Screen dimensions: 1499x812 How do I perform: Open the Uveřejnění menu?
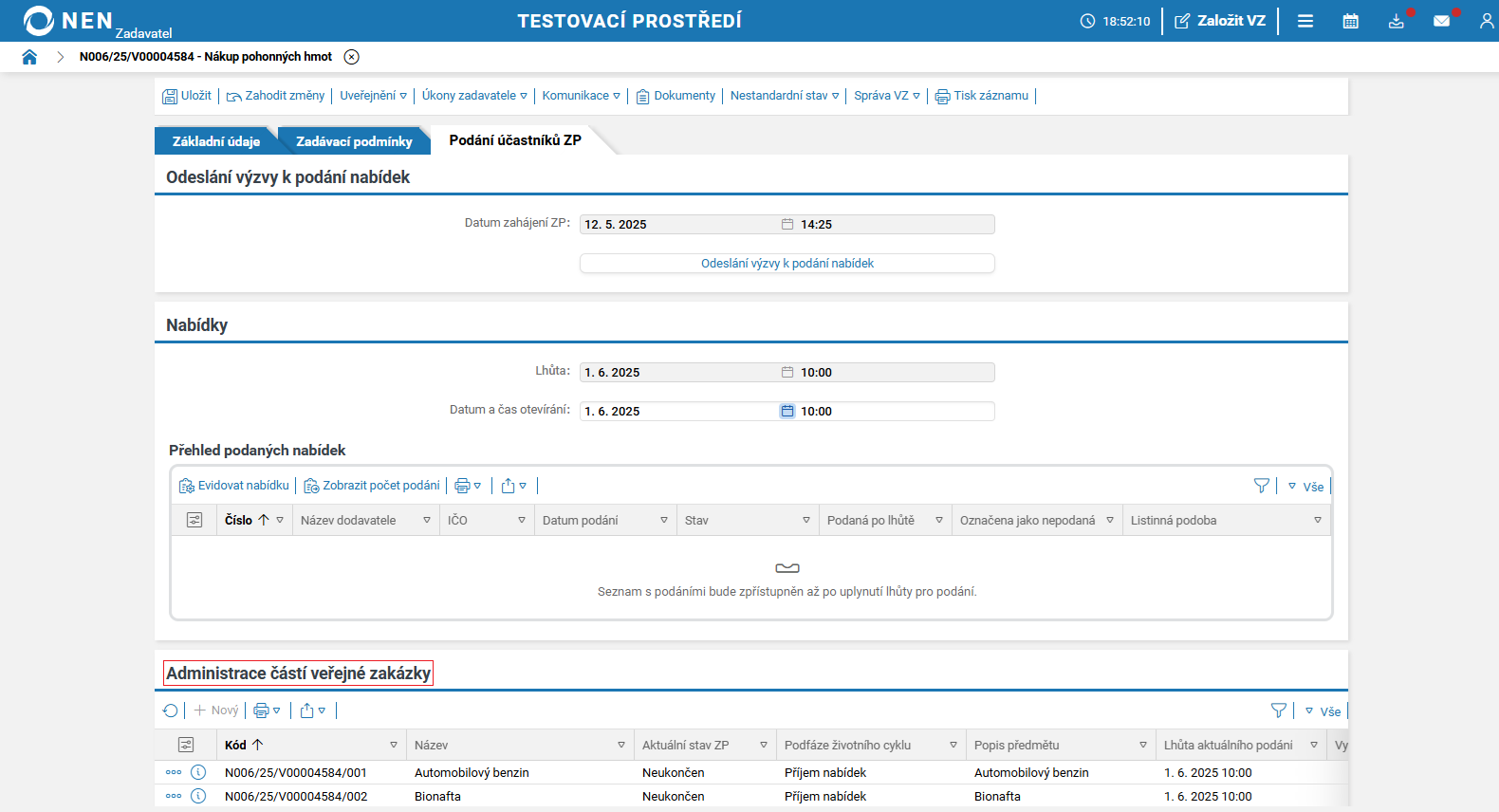[x=373, y=96]
